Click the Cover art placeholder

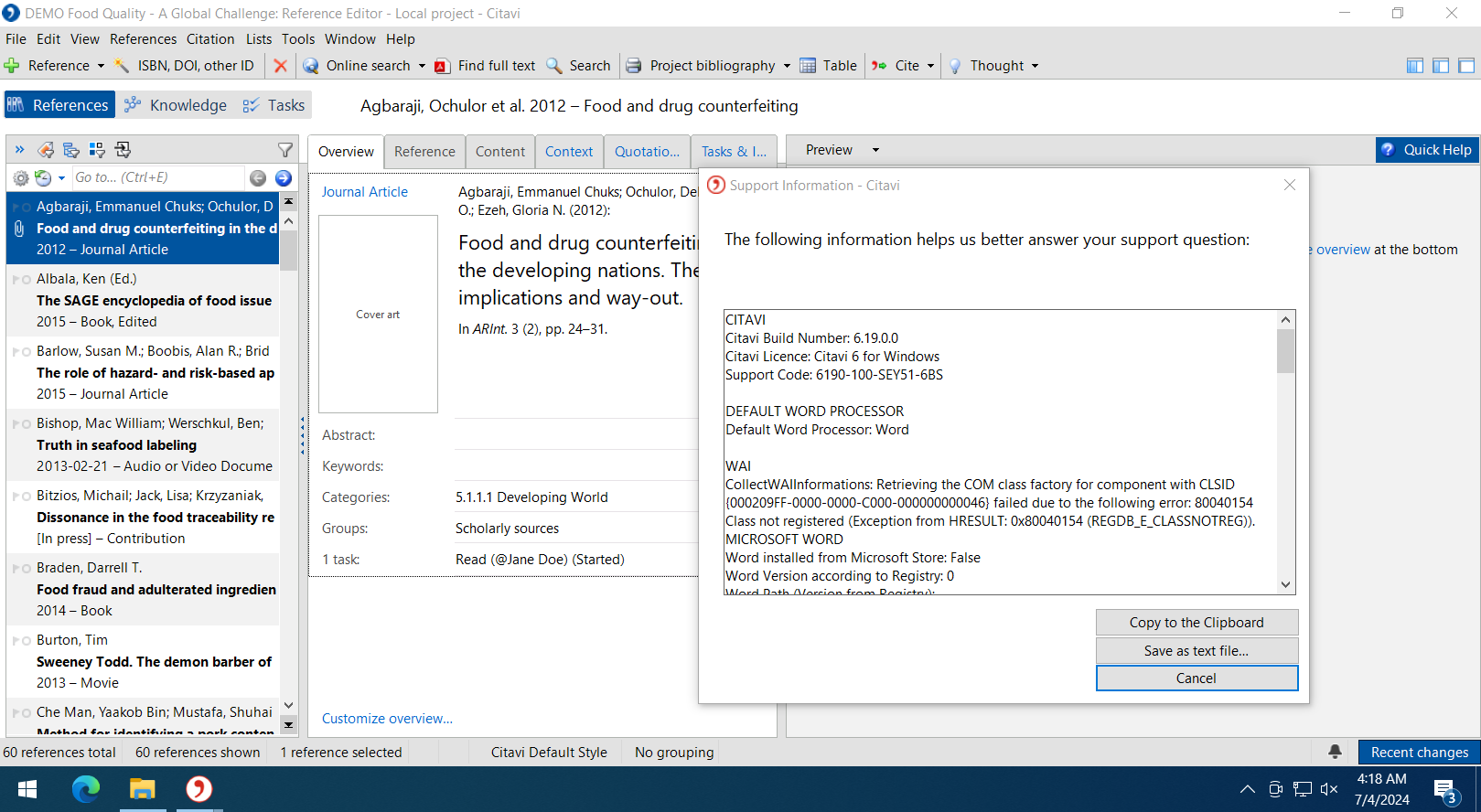point(378,315)
